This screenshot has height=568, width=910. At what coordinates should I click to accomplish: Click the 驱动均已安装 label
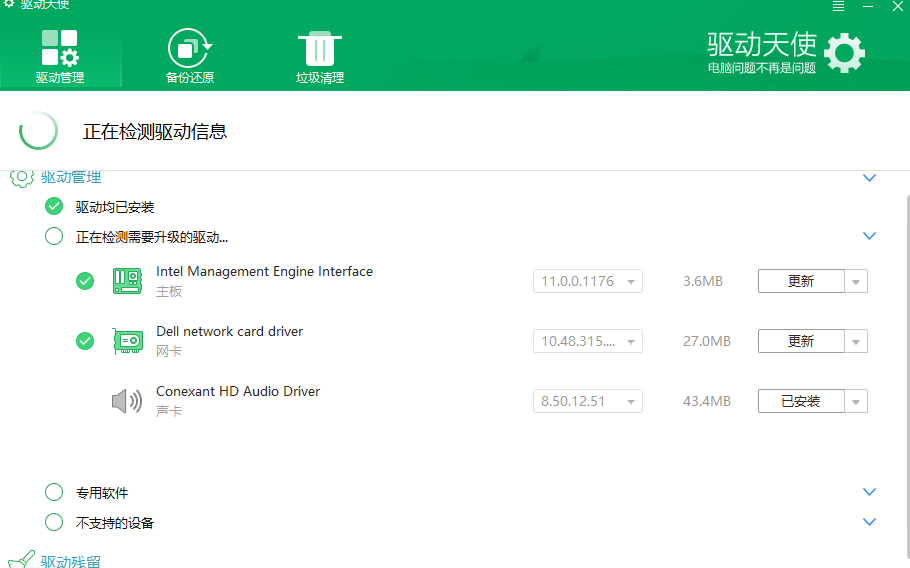pyautogui.click(x=115, y=207)
